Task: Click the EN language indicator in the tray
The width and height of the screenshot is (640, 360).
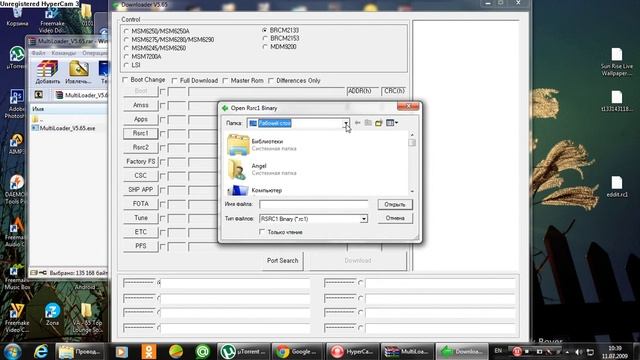Action: (498, 351)
